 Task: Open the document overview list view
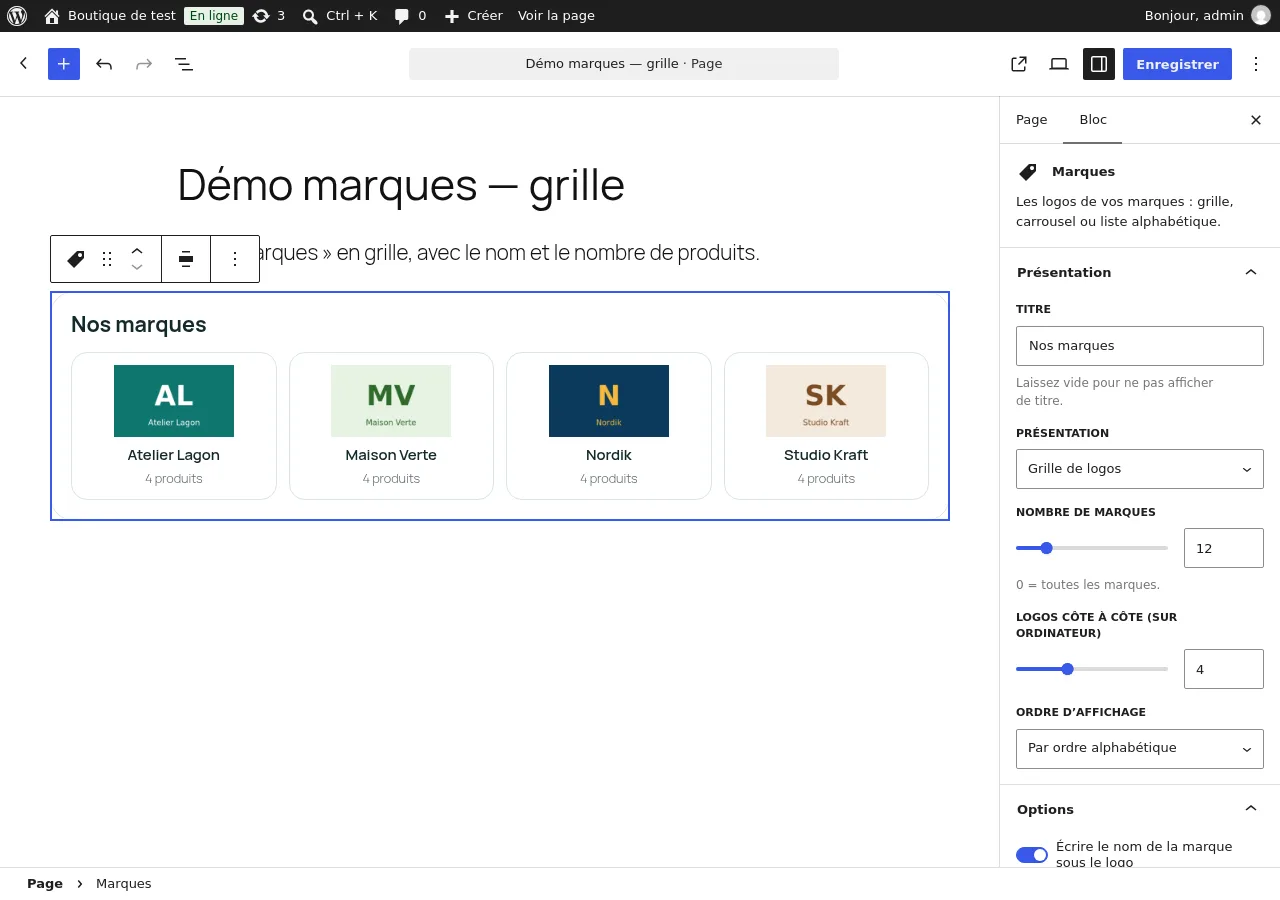point(184,64)
